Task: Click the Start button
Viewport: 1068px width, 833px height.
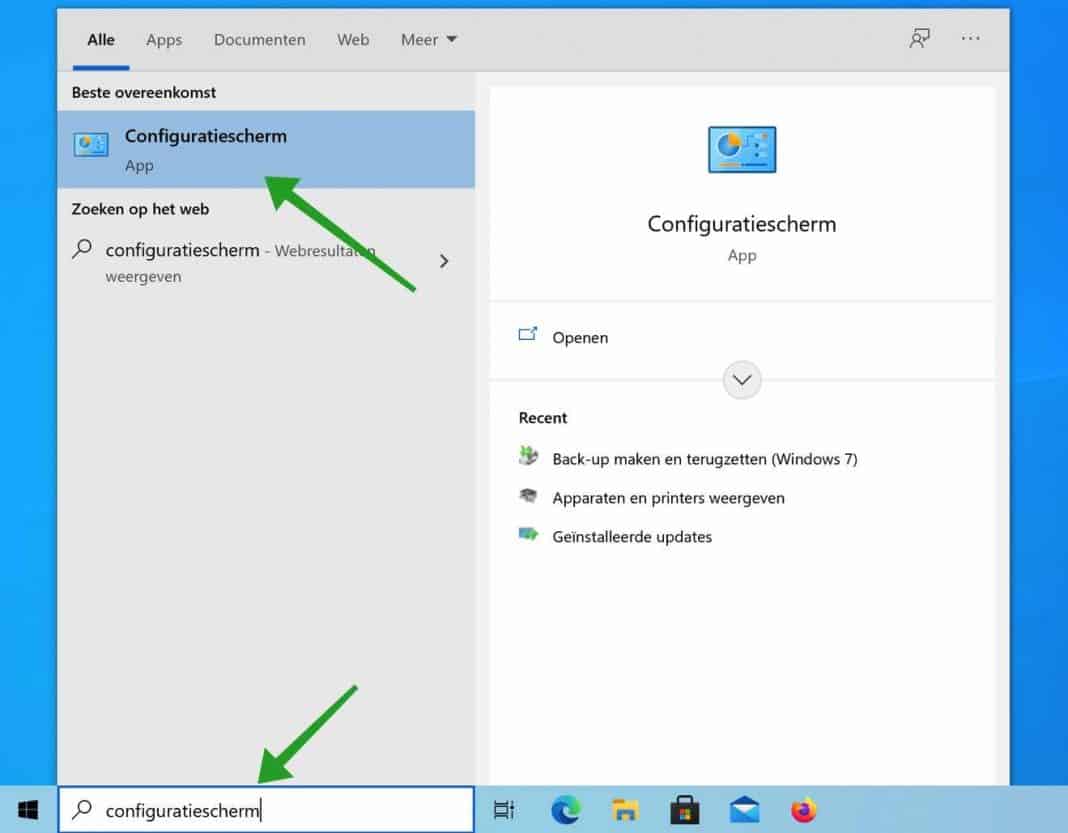Action: (26, 809)
